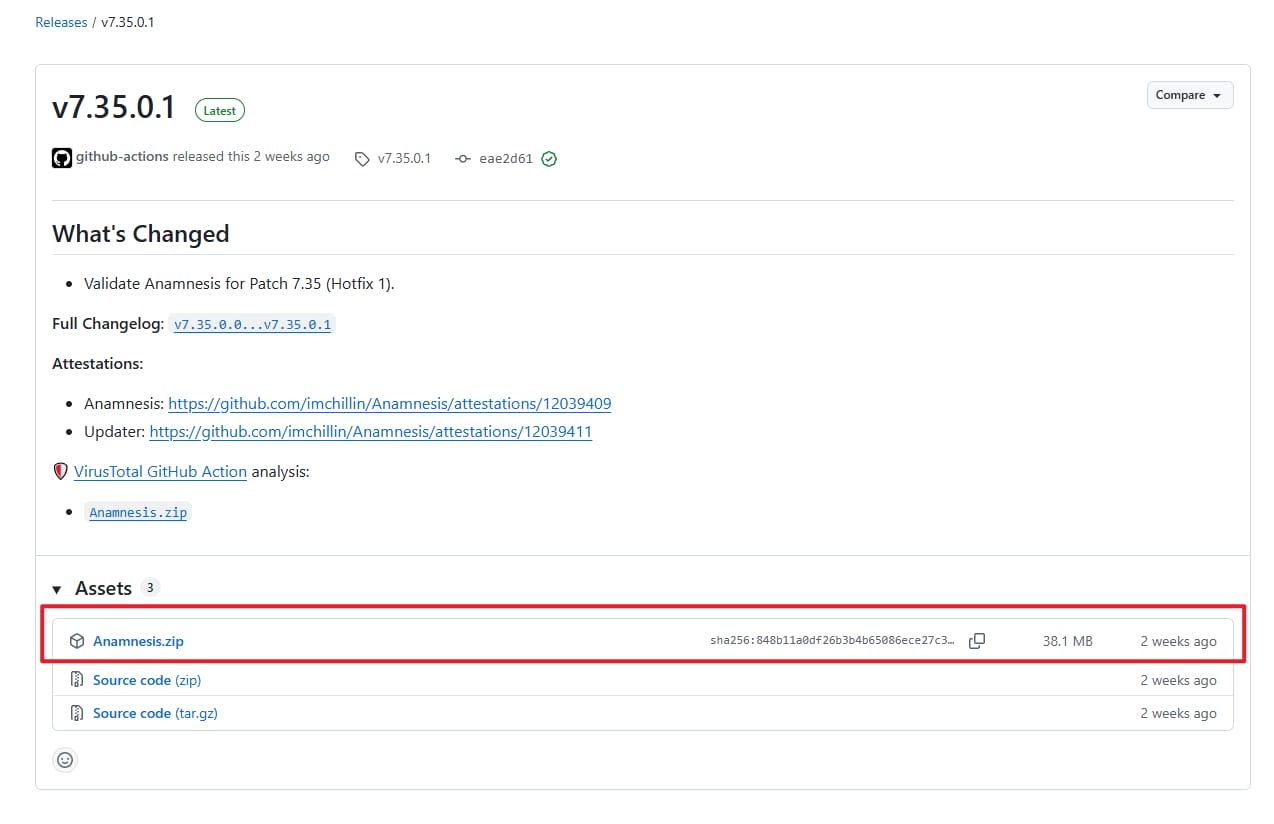
Task: Open the github-actions author link
Action: click(122, 157)
